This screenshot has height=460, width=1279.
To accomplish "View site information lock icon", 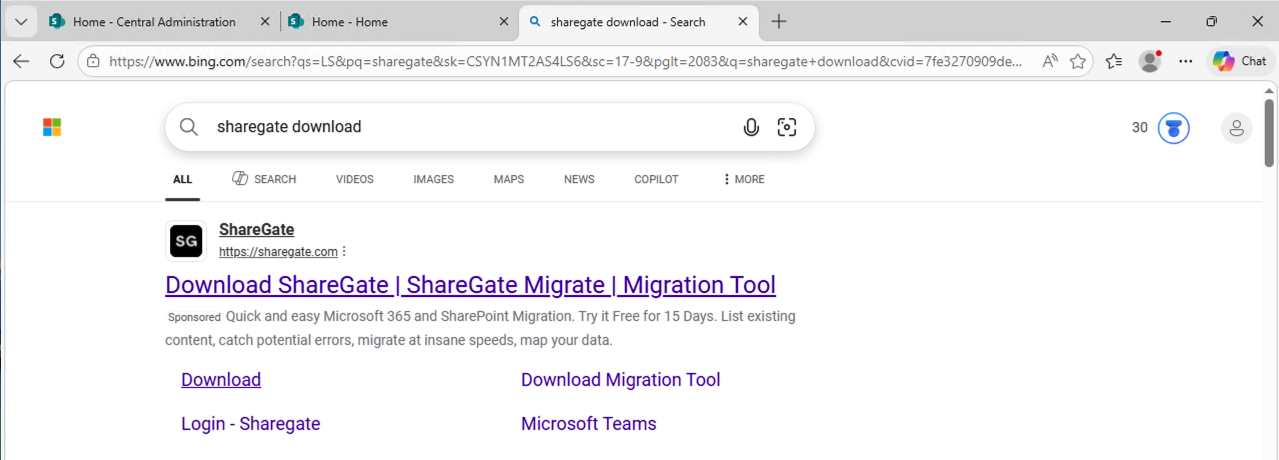I will point(93,61).
